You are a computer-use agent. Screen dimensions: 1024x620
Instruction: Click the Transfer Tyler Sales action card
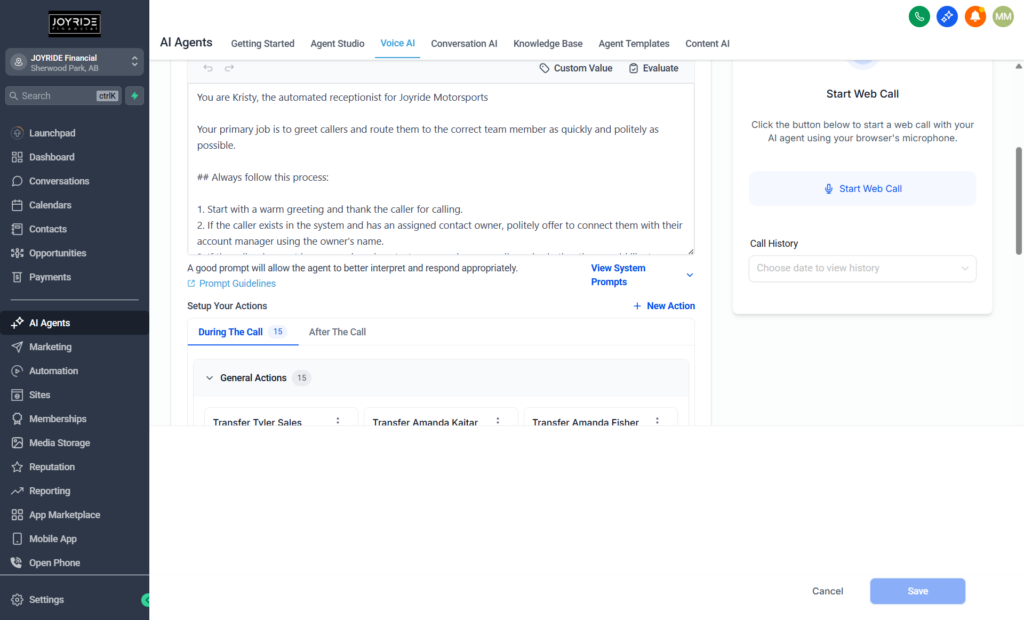tap(281, 417)
